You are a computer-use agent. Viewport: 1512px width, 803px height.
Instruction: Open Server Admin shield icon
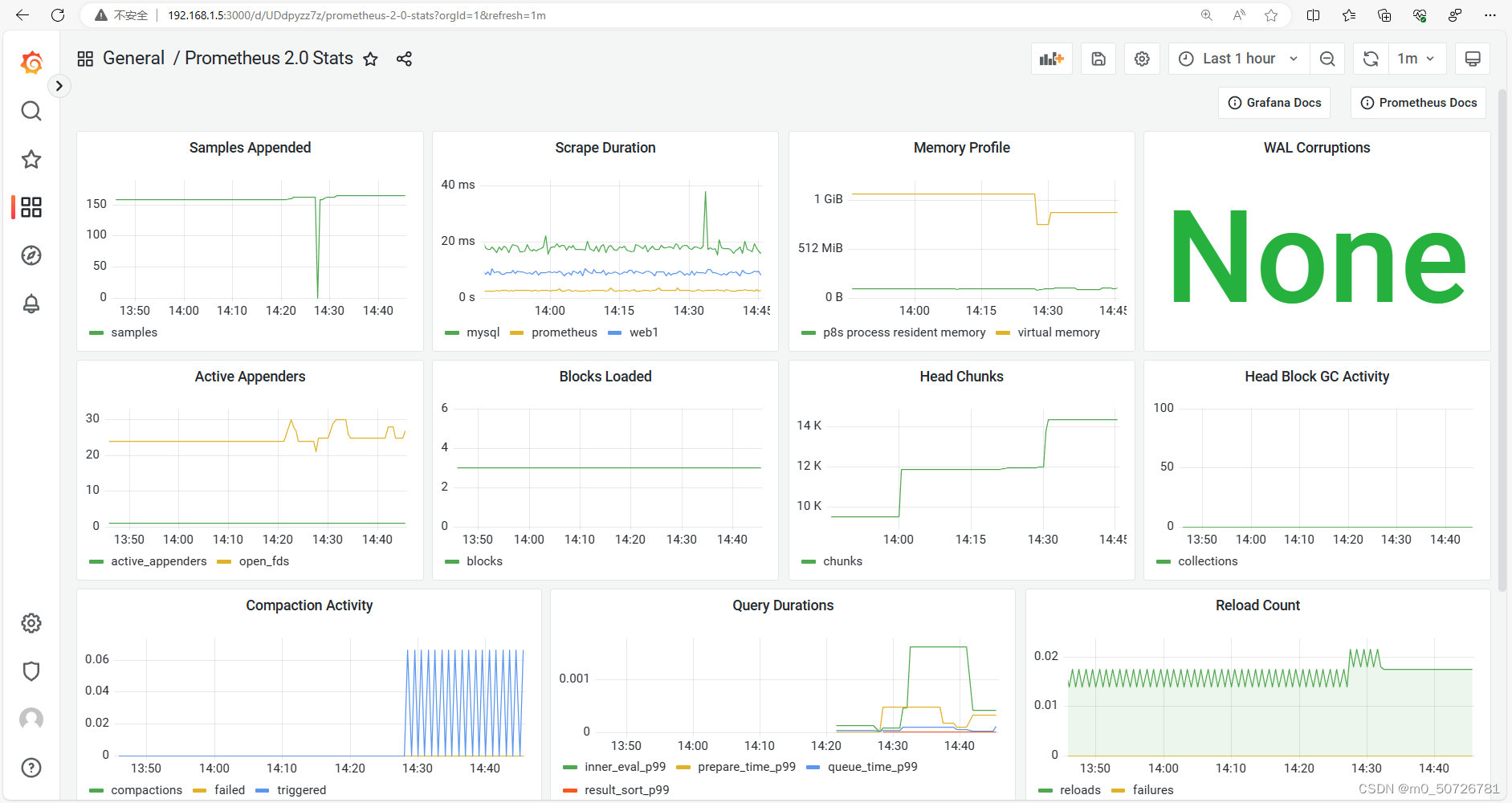click(31, 671)
